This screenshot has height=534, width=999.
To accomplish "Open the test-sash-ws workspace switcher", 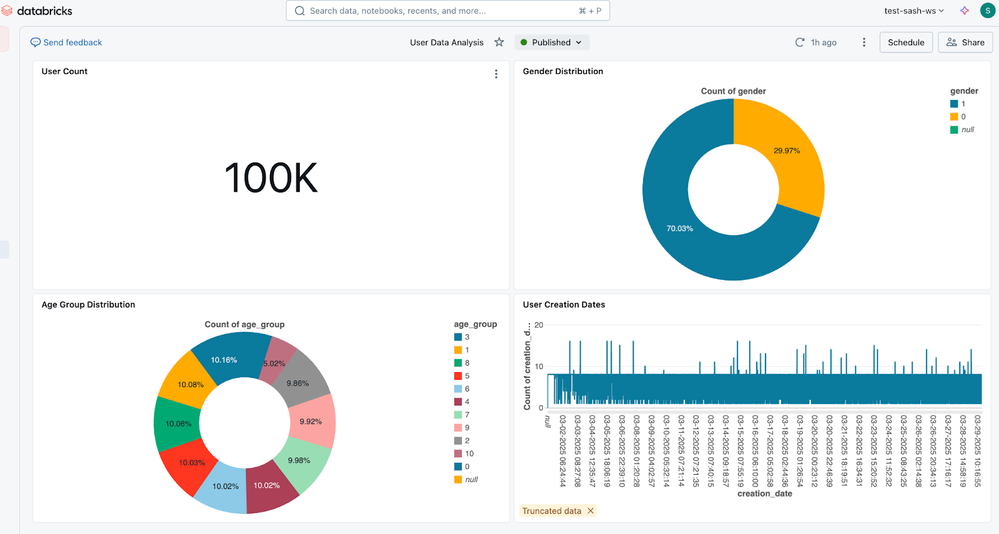I will click(x=914, y=11).
